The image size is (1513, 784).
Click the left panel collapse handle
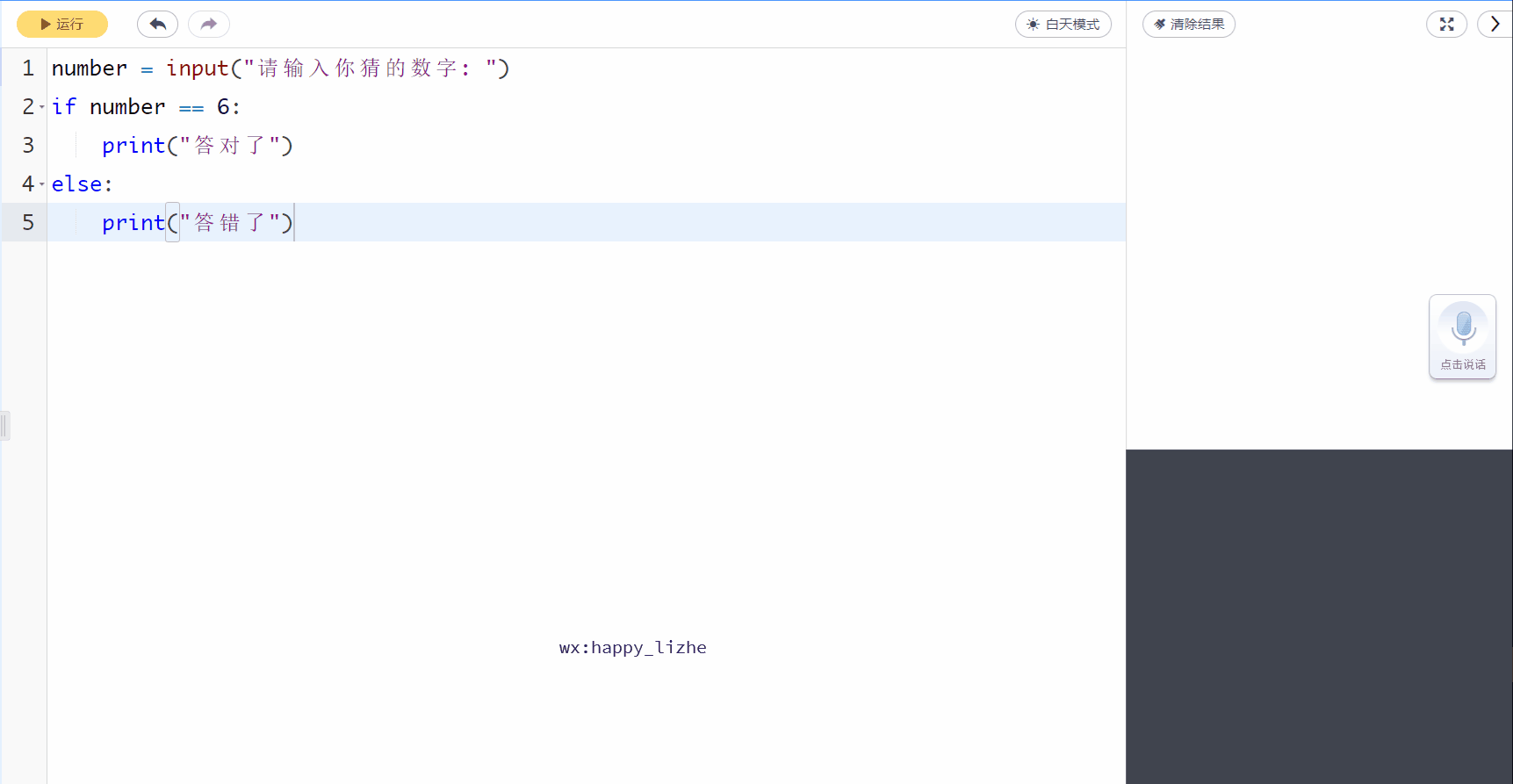point(5,426)
